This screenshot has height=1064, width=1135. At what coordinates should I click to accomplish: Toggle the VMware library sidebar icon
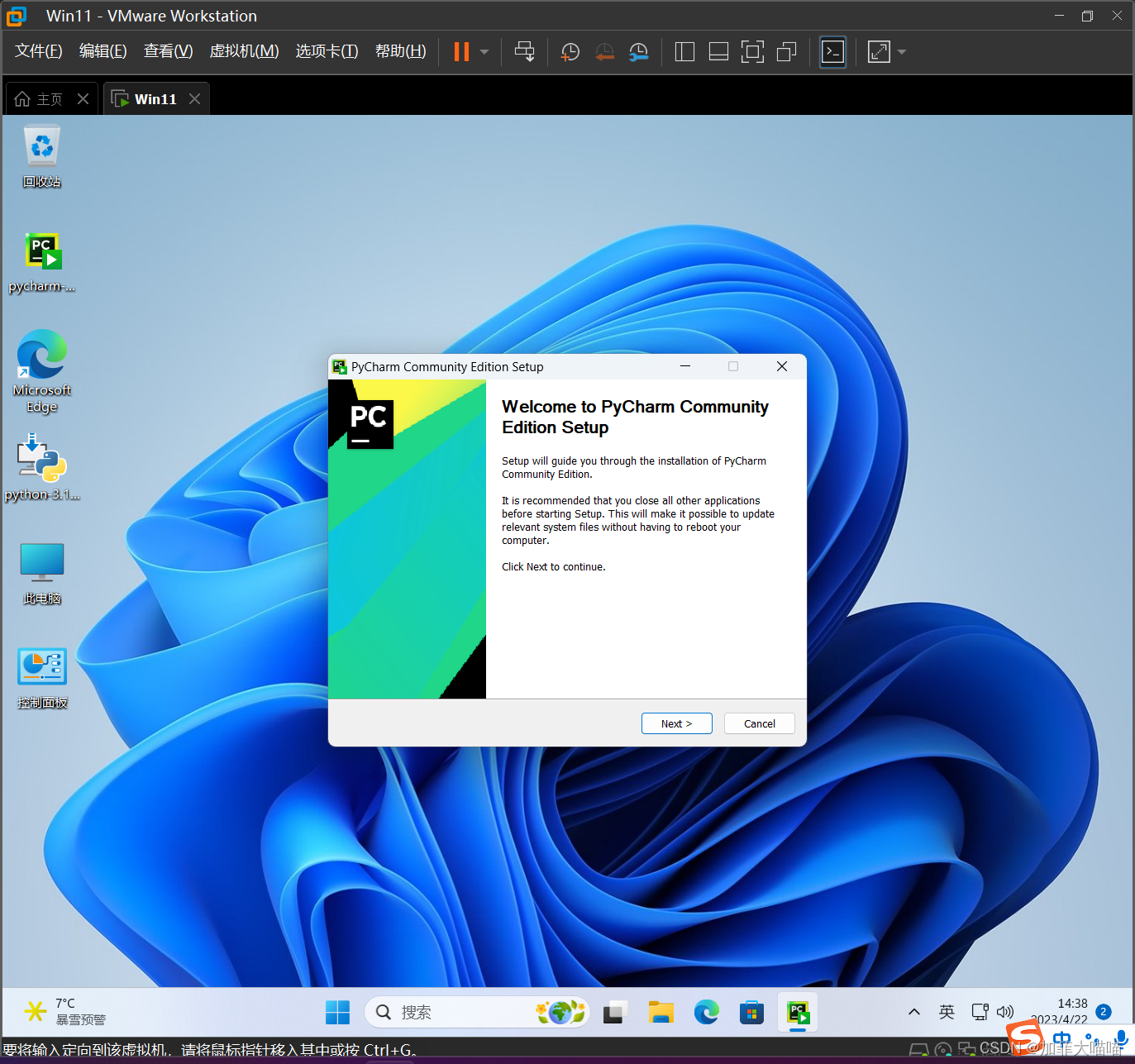pyautogui.click(x=684, y=52)
